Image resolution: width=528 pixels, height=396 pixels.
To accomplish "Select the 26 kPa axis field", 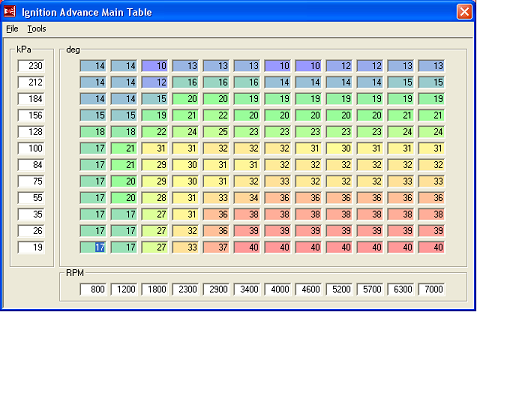I will tap(31, 231).
